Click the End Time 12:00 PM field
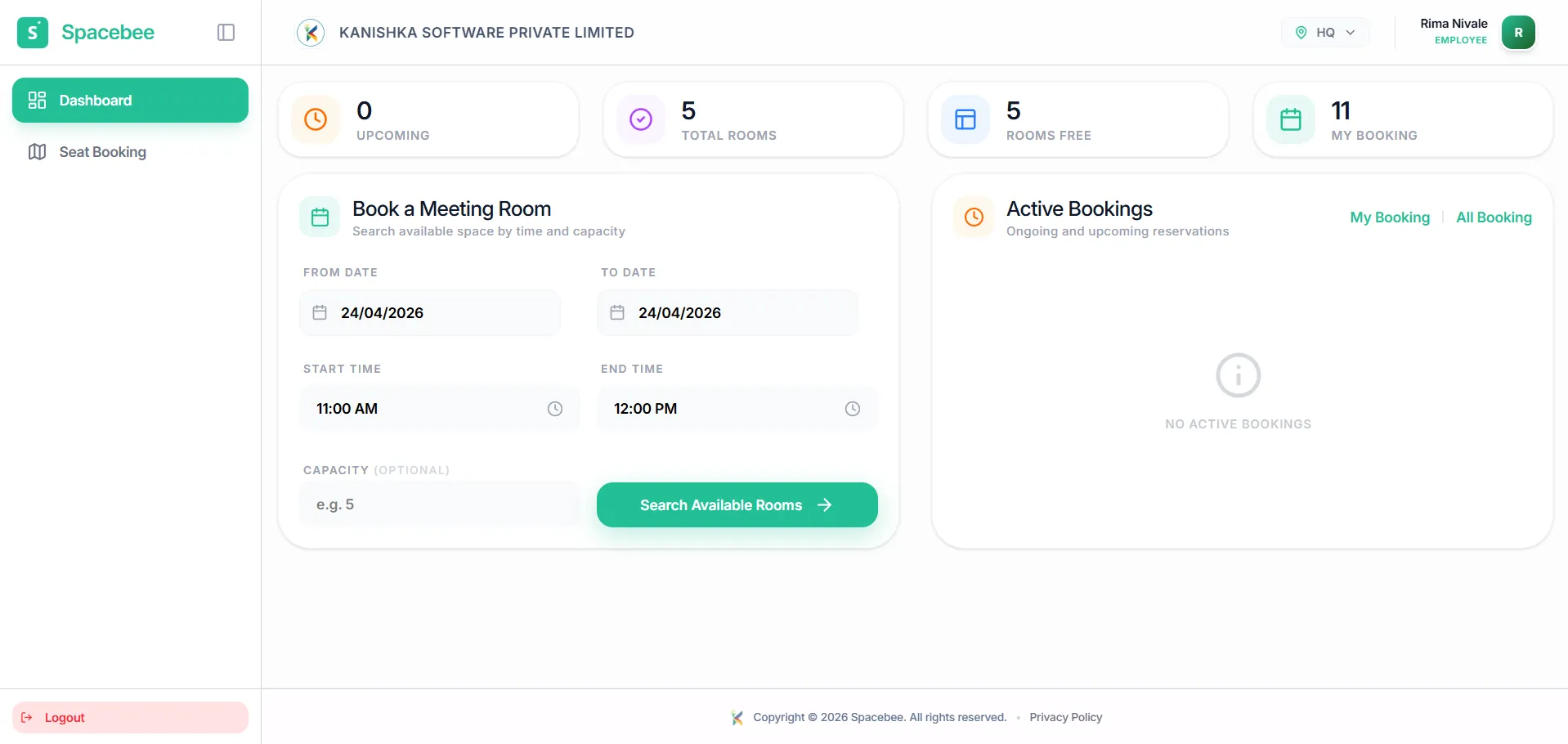Viewport: 1568px width, 744px height. (737, 409)
